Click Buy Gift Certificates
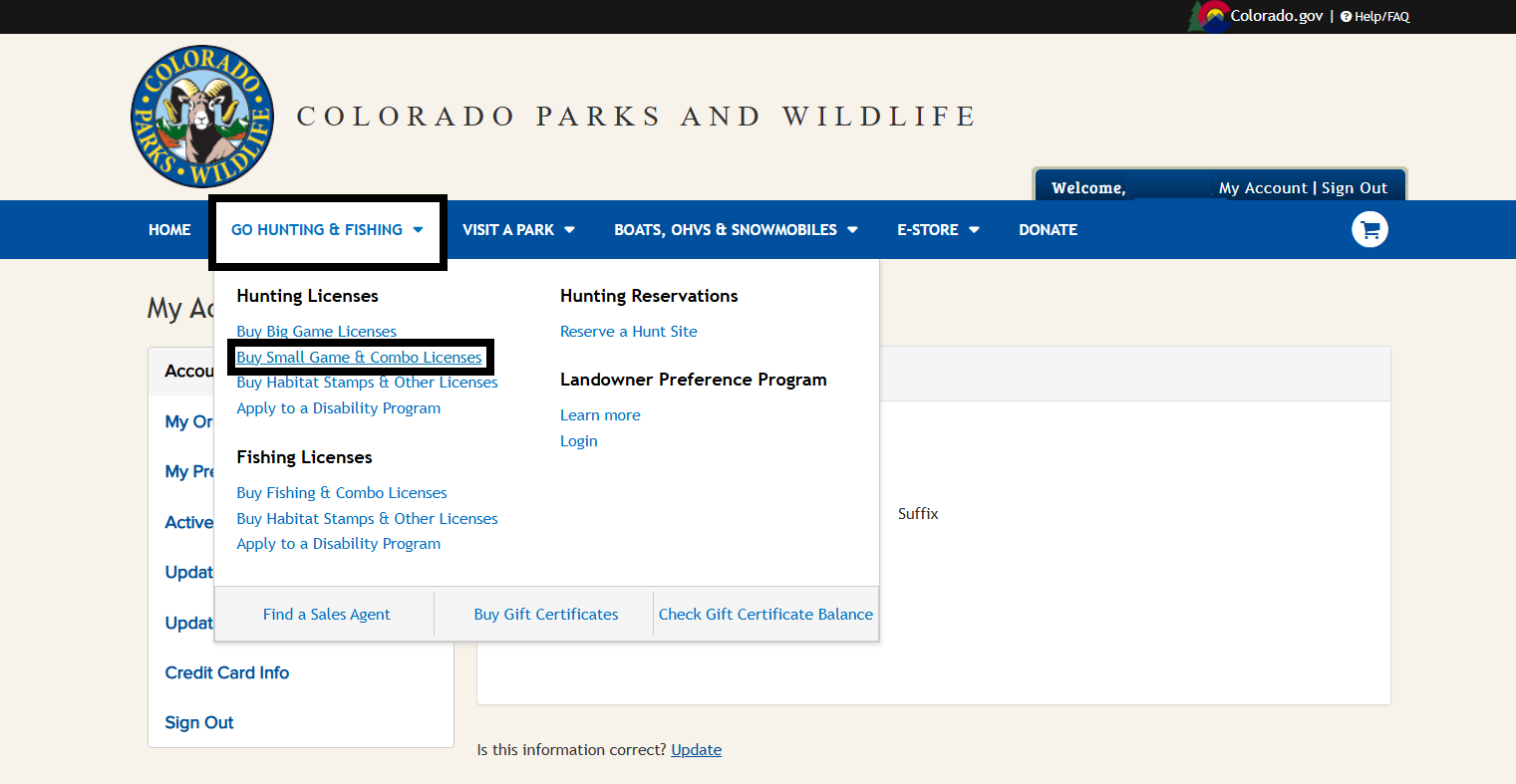Viewport: 1516px width, 784px height. [545, 615]
